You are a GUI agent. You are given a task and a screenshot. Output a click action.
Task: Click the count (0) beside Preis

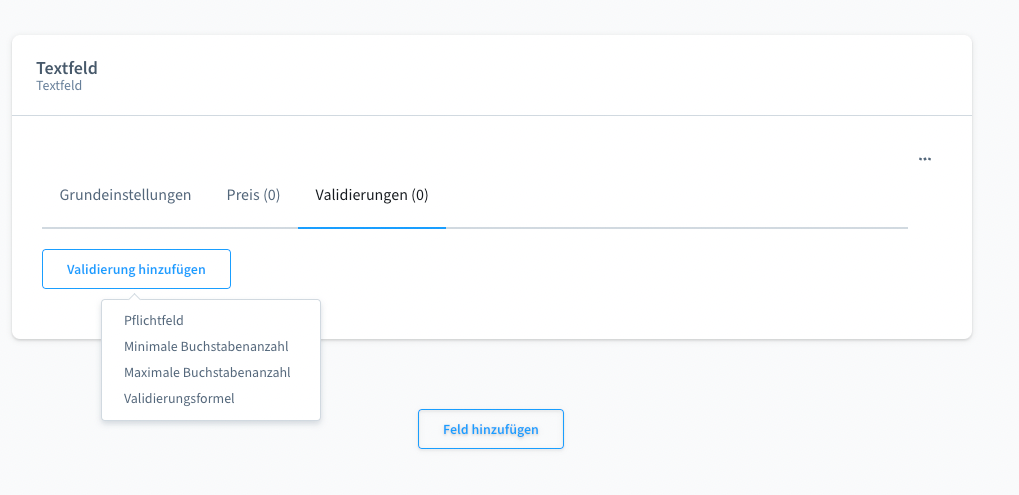pos(271,195)
